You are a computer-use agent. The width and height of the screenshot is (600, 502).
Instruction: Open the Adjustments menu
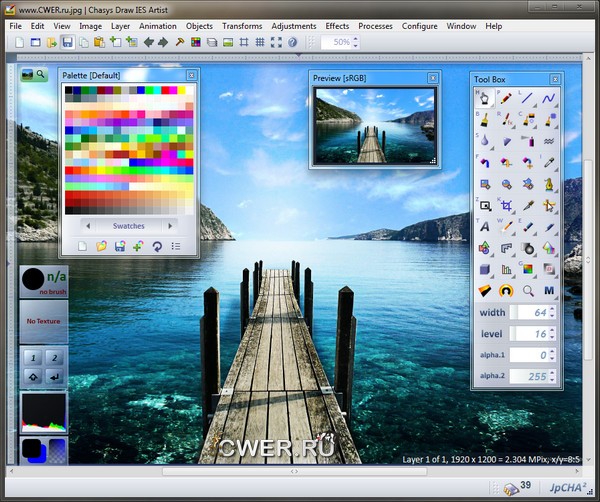click(293, 25)
